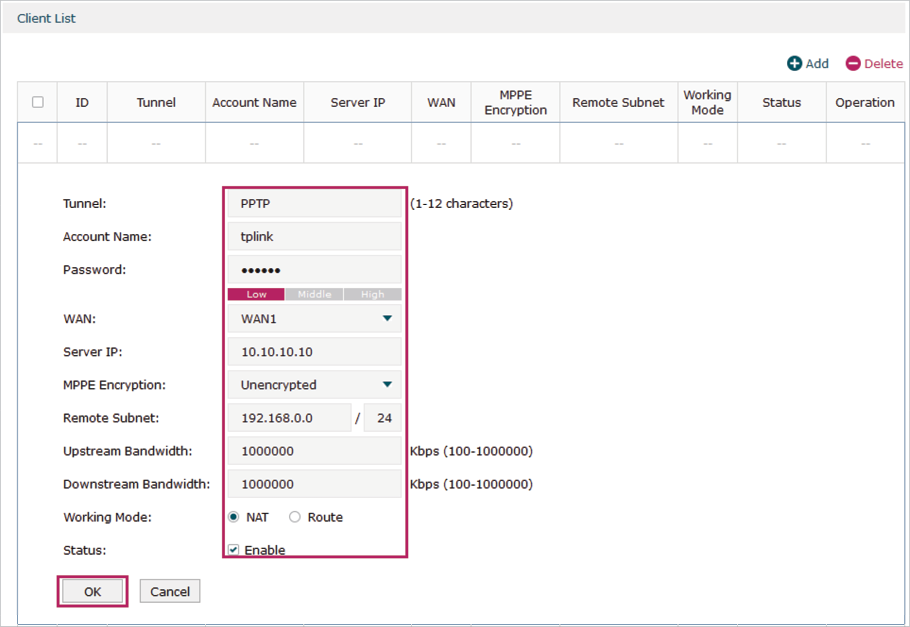Click the Delete minus icon
This screenshot has width=910, height=627.
coord(853,64)
